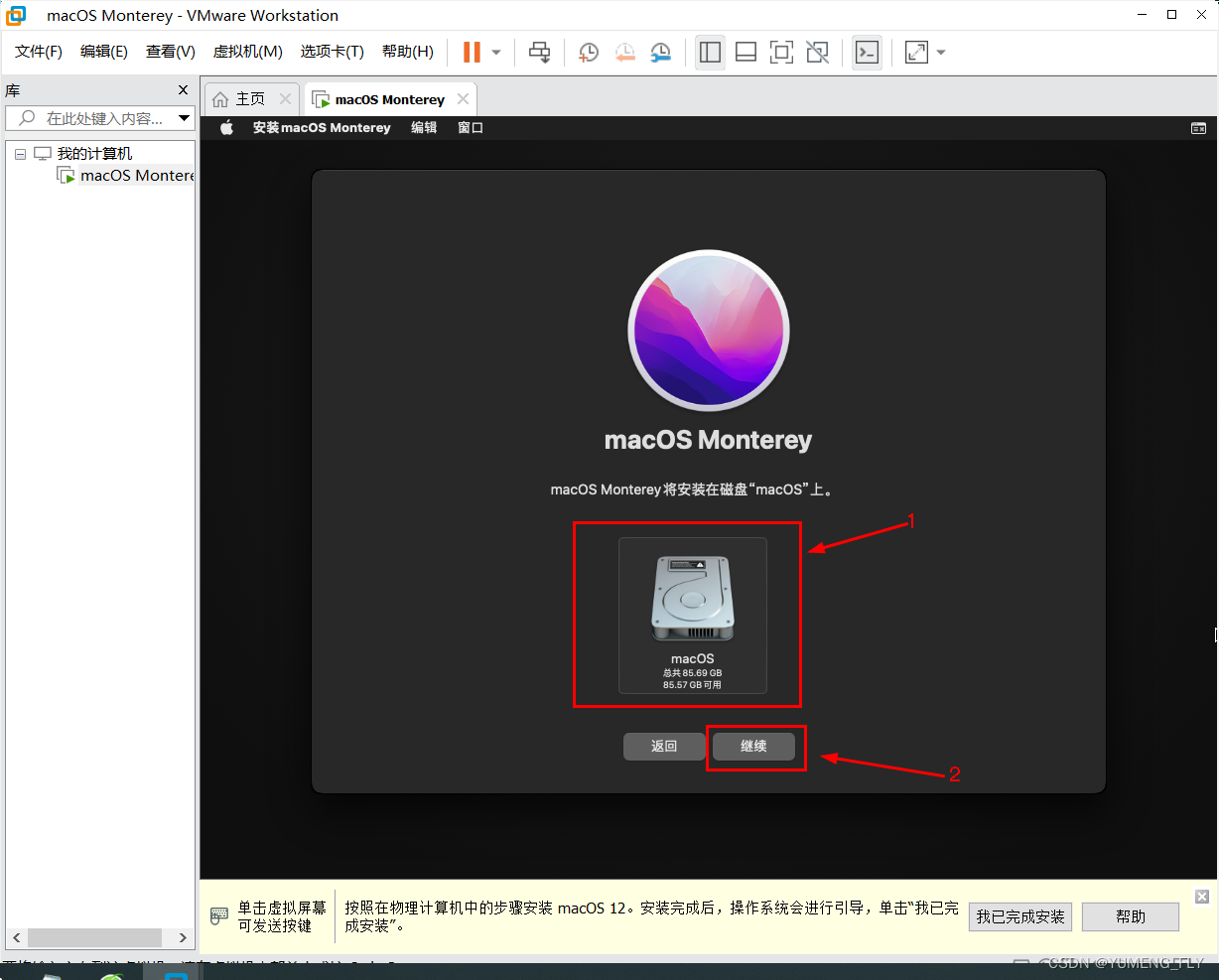Screen dimensions: 1219x980
Task: Toggle the thumbnail bar view
Action: coord(745,53)
